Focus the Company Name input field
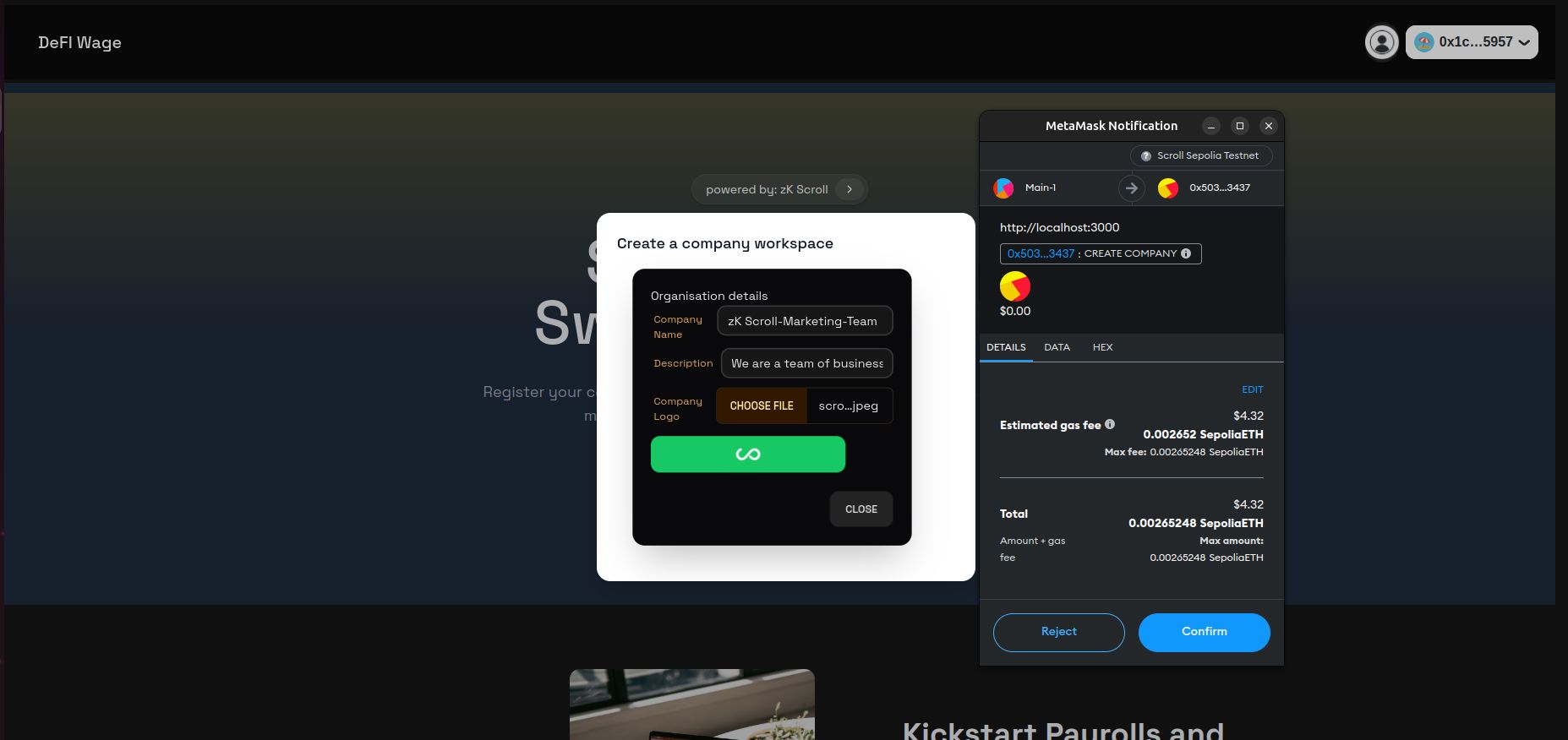Viewport: 1568px width, 740px height. pyautogui.click(x=805, y=321)
